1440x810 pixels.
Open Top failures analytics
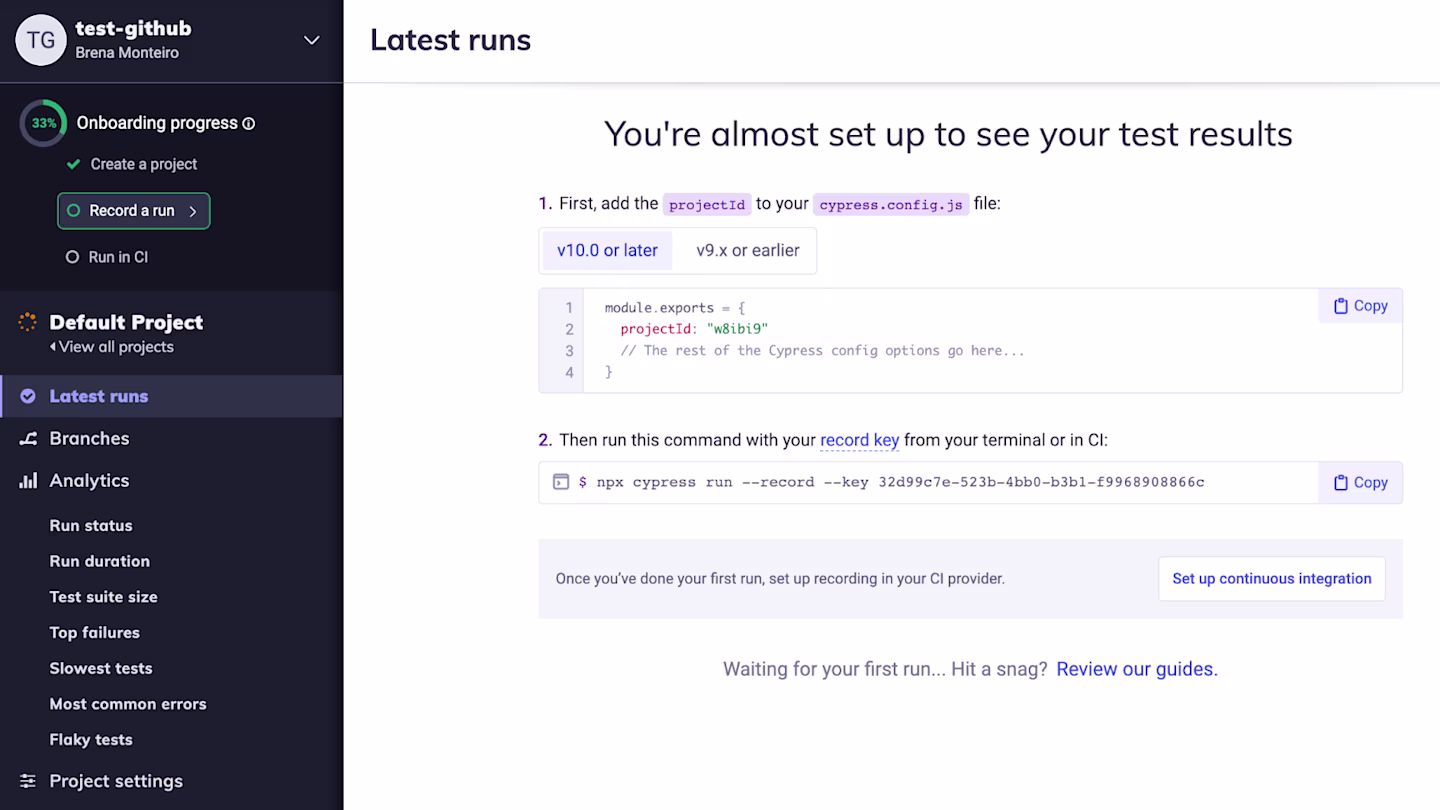click(95, 633)
